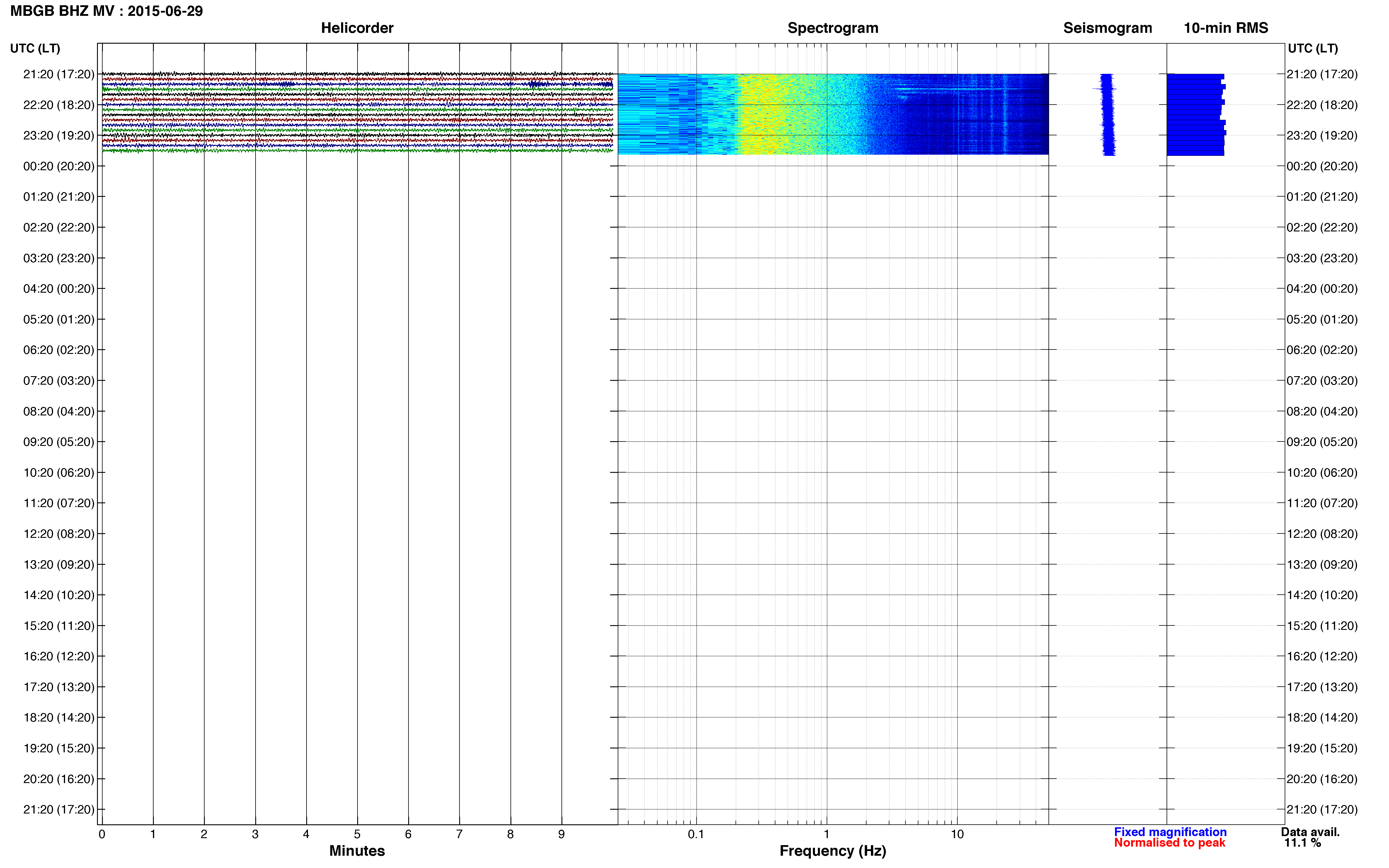Click left-axis time label 12:20 (08:20)

(x=59, y=534)
